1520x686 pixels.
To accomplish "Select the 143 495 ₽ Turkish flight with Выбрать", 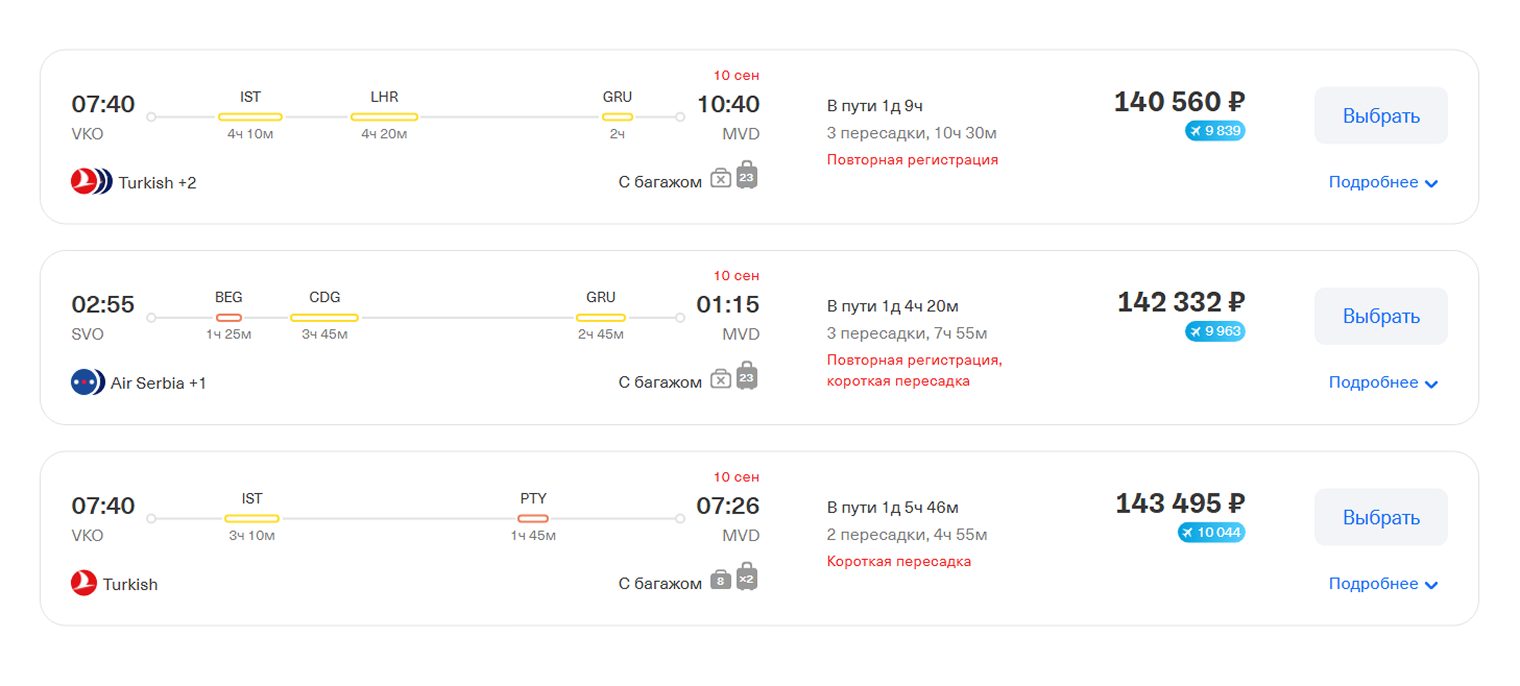I will pos(1380,517).
